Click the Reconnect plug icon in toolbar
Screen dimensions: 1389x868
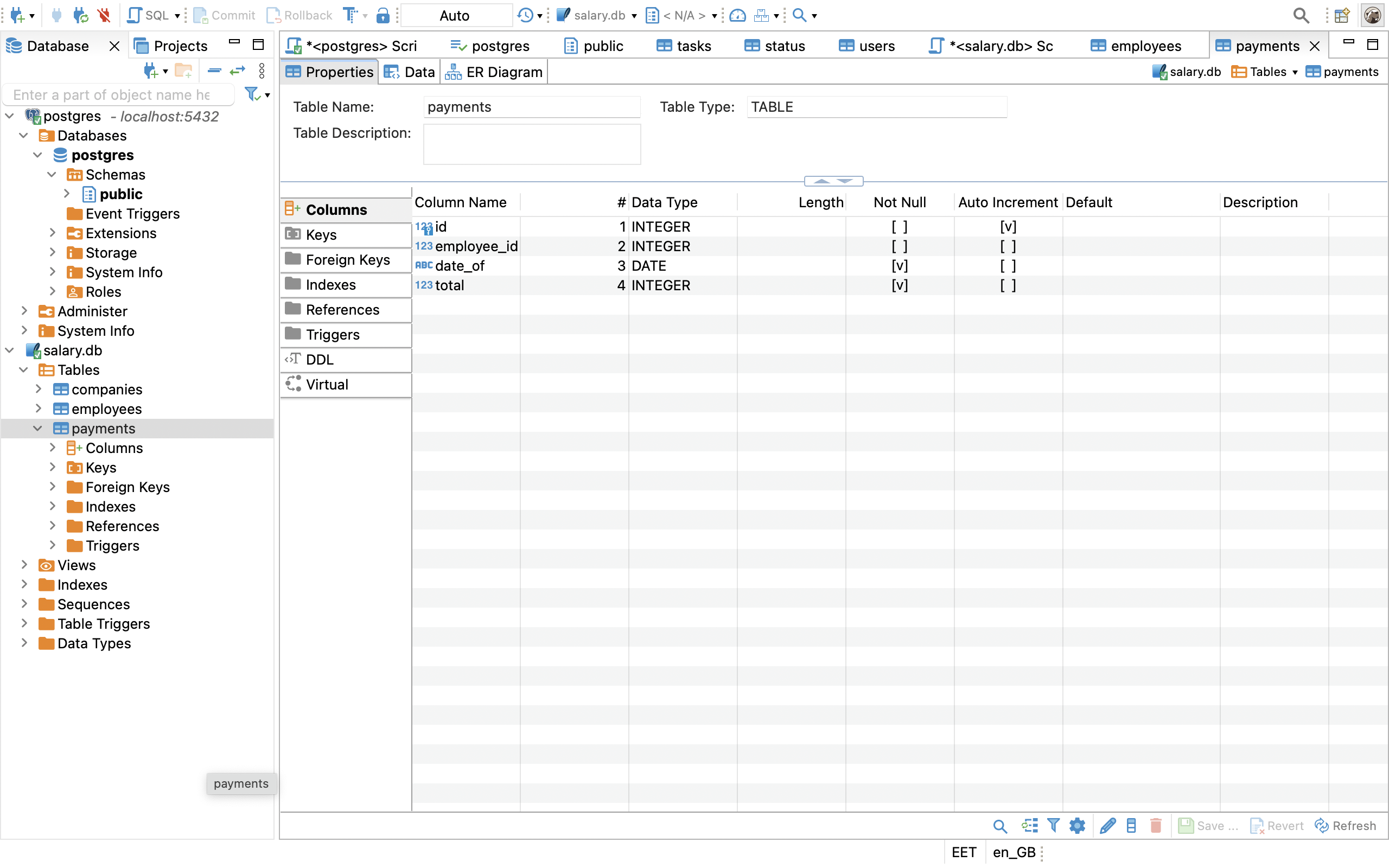coord(80,16)
